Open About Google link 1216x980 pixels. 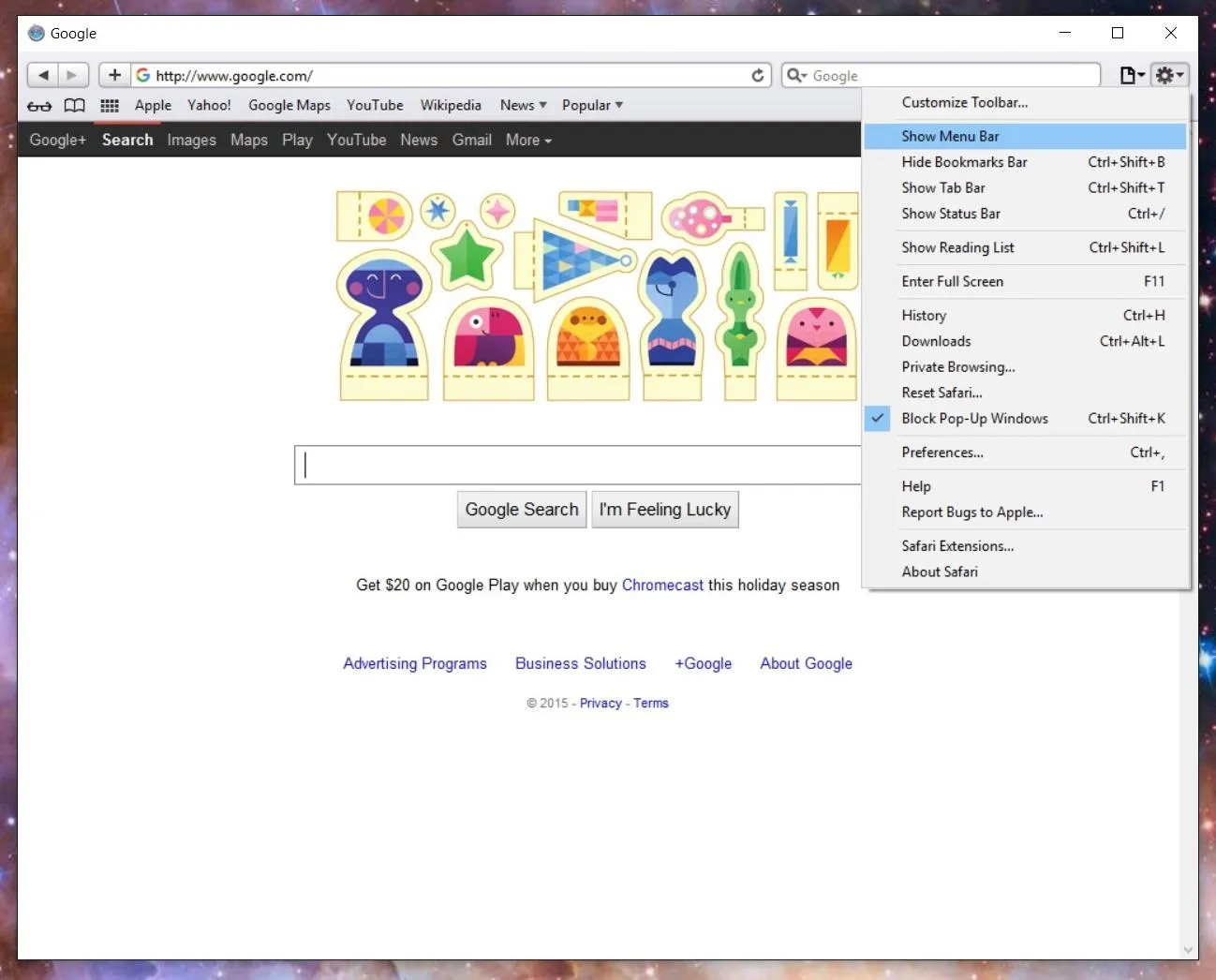(807, 663)
